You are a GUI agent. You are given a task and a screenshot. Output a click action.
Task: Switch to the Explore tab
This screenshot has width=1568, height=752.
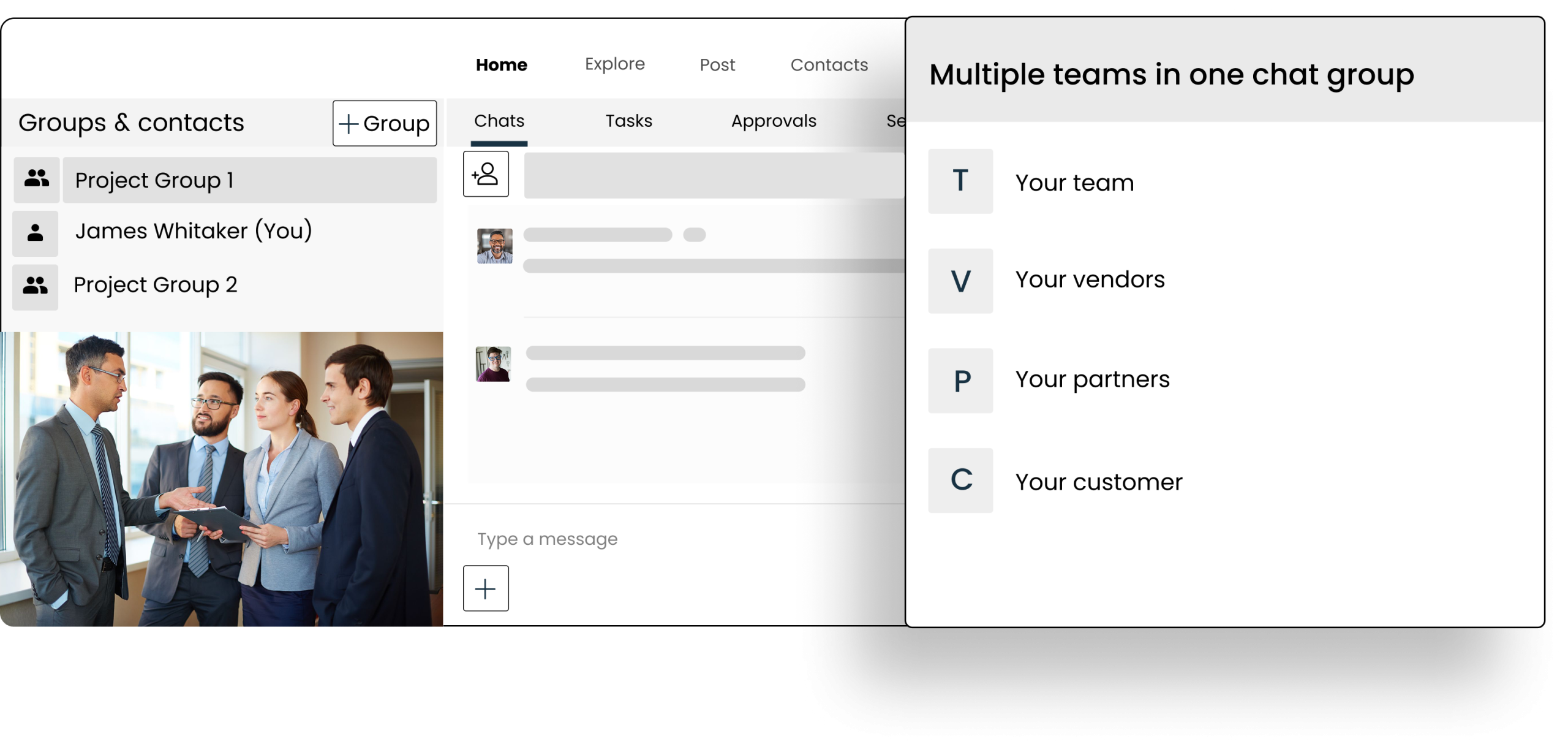[x=614, y=64]
